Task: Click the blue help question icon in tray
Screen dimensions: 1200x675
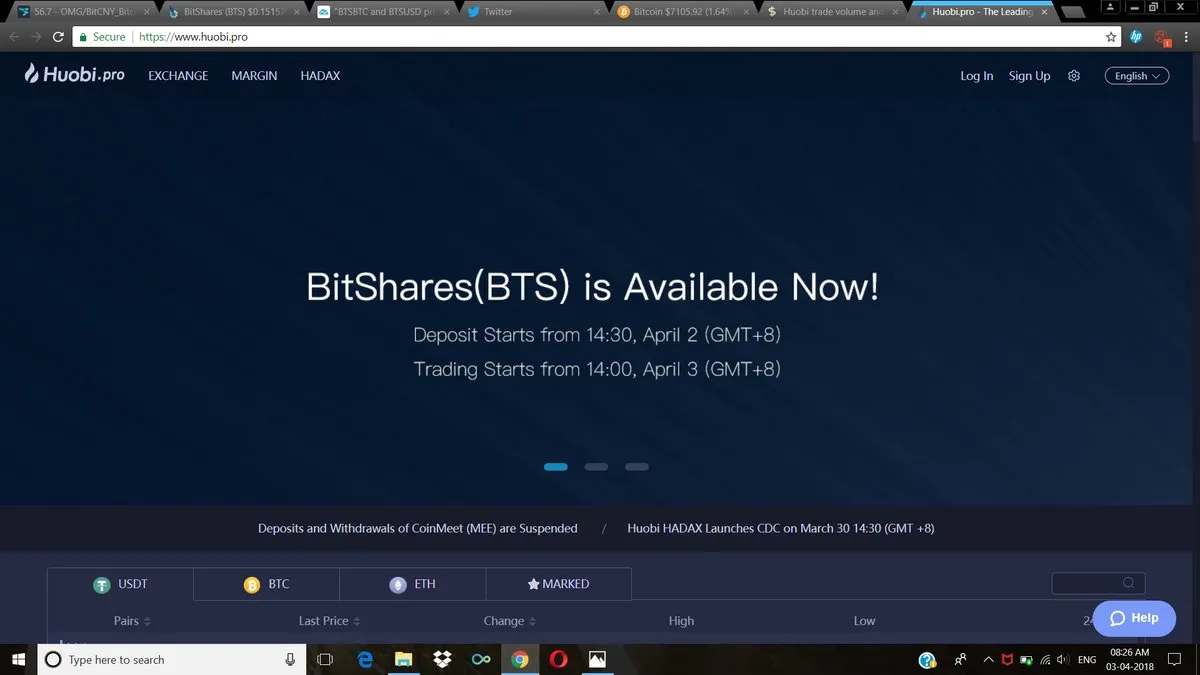Action: coord(927,660)
